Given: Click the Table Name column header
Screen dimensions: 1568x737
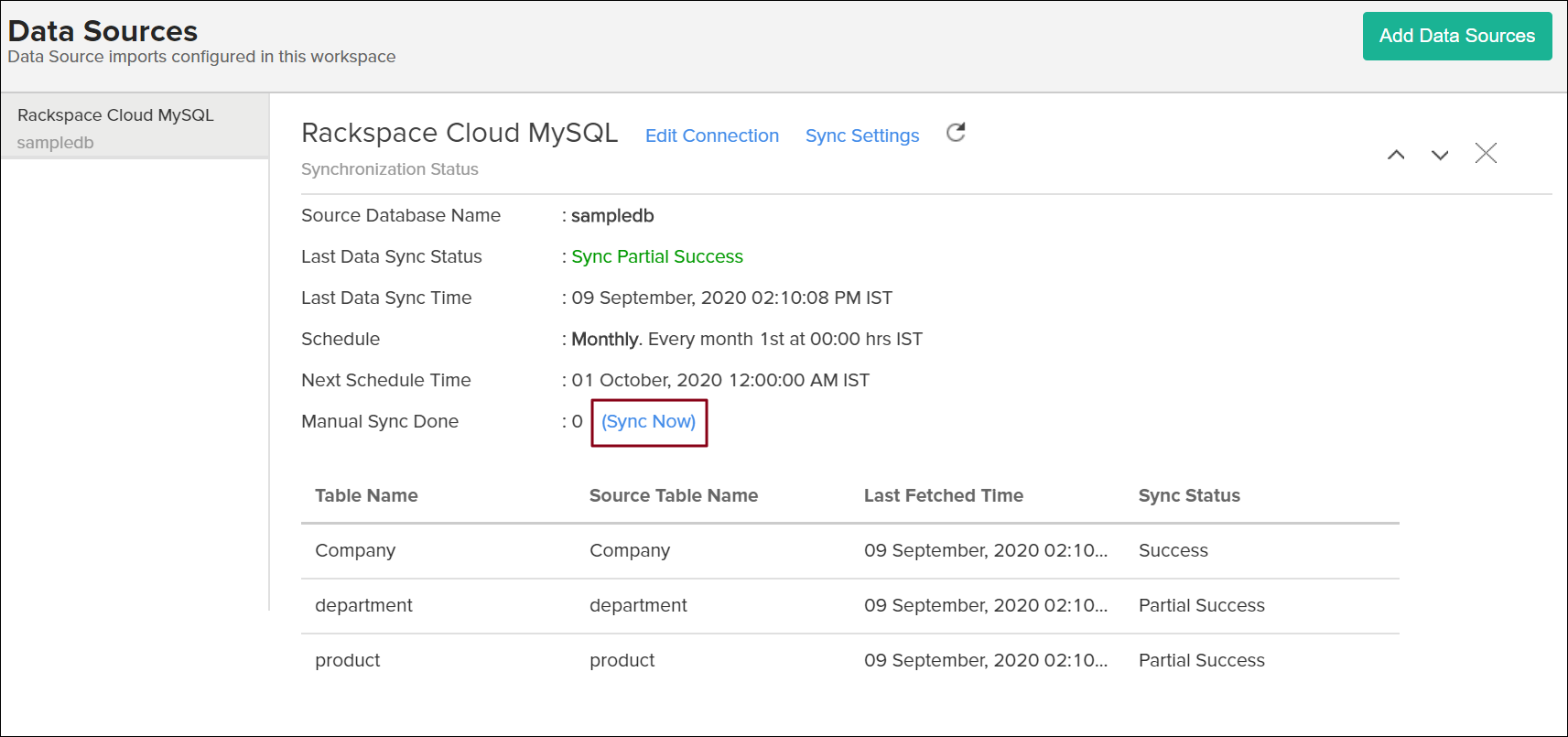Looking at the screenshot, I should click(366, 495).
